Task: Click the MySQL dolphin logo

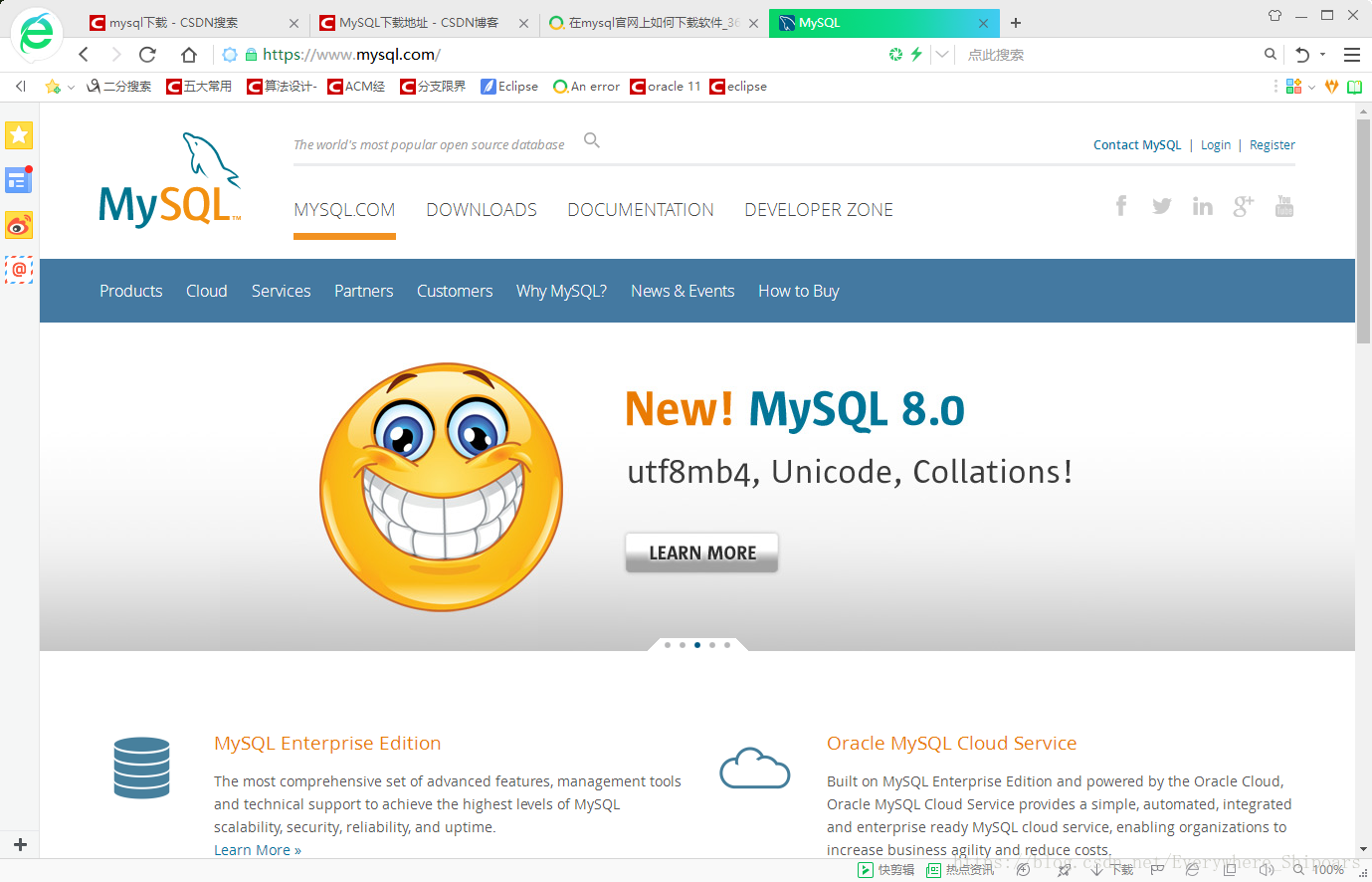Action: click(169, 179)
